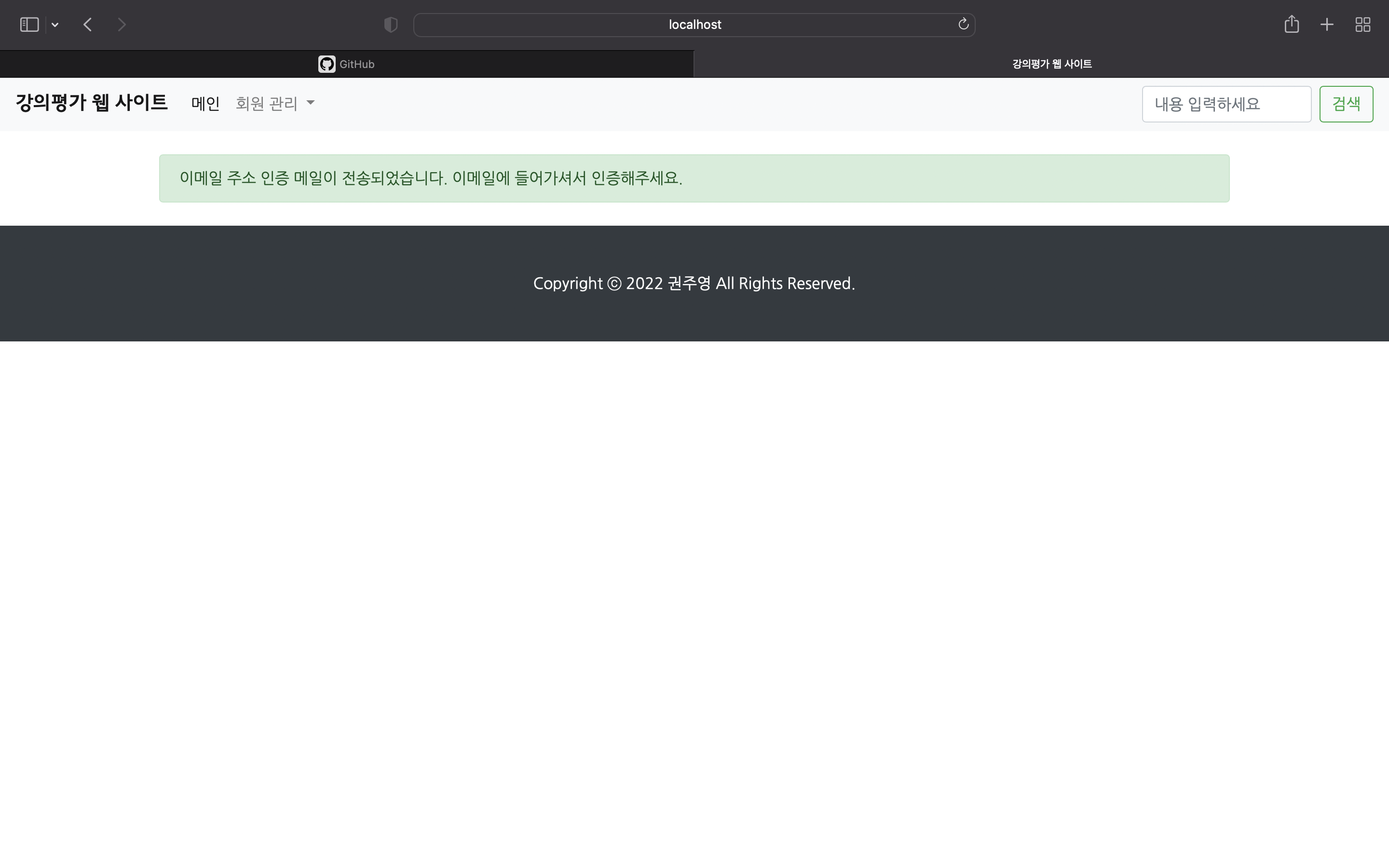
Task: Switch to the GitHub tab
Action: [347, 64]
